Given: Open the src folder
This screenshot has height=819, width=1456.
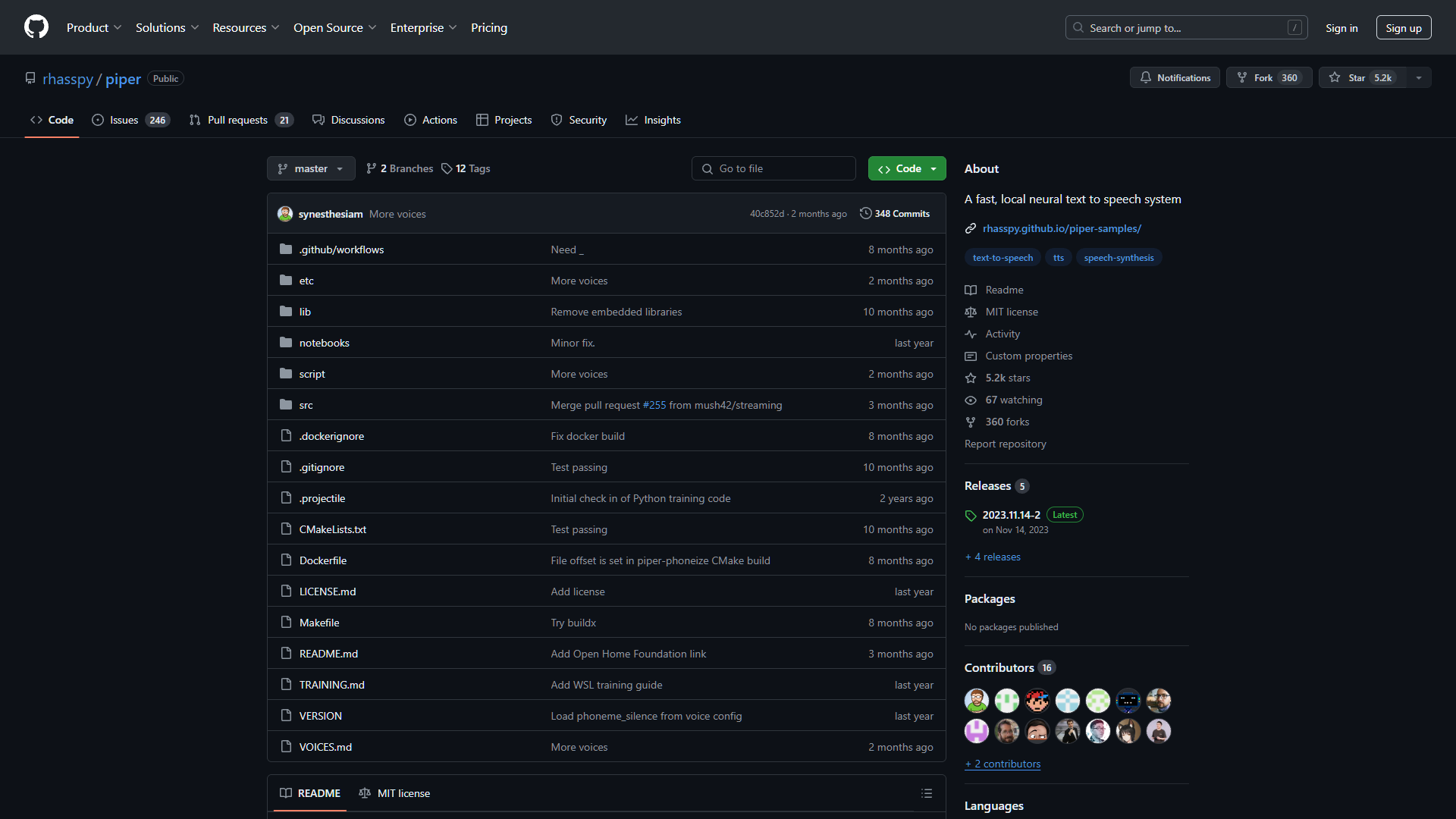Looking at the screenshot, I should tap(306, 405).
